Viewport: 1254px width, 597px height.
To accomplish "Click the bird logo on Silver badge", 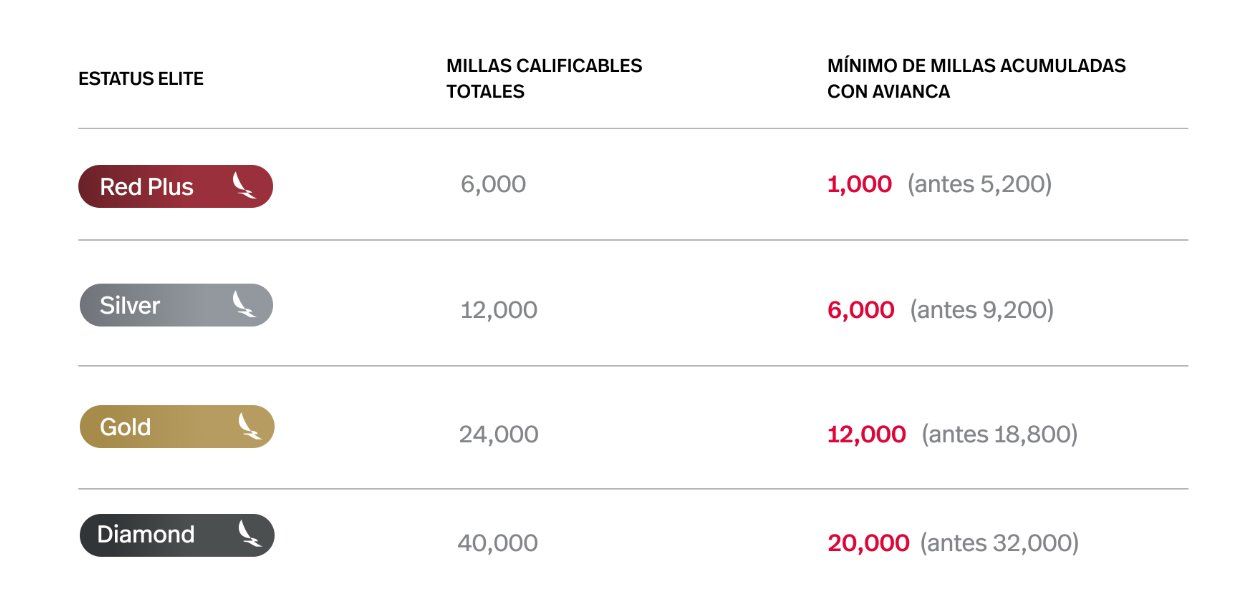I will (x=244, y=305).
